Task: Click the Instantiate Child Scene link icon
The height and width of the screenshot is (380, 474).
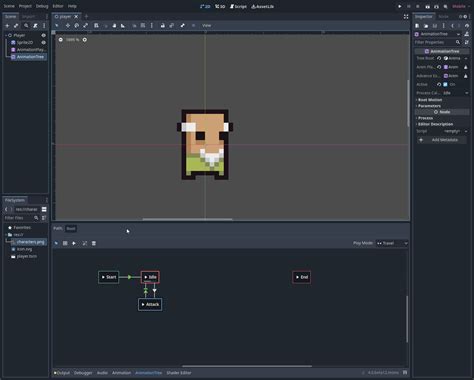Action: click(x=16, y=26)
